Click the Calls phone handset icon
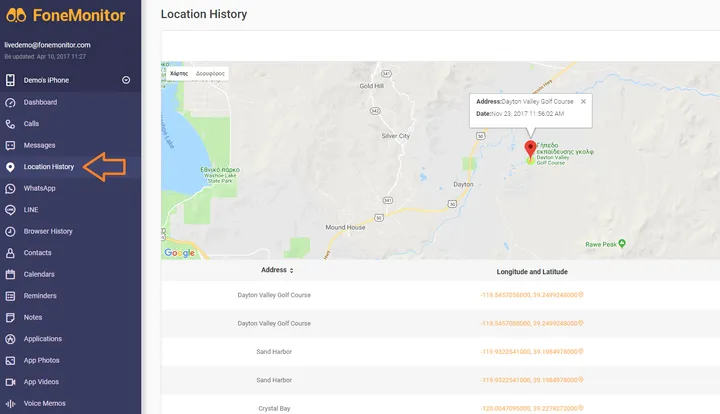 pos(10,124)
